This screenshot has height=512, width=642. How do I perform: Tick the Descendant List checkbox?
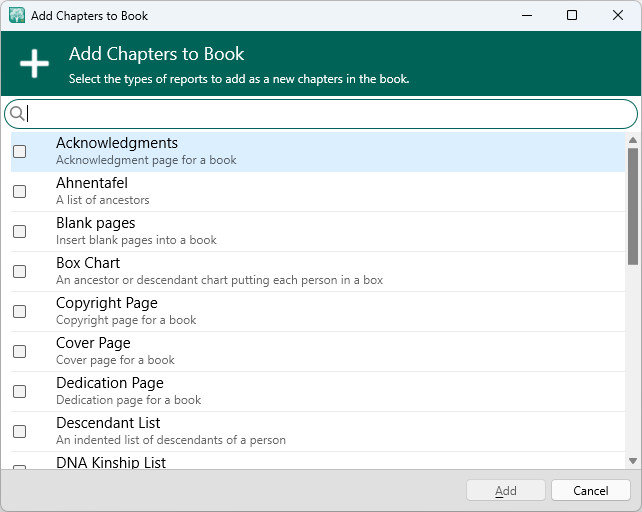pos(19,432)
